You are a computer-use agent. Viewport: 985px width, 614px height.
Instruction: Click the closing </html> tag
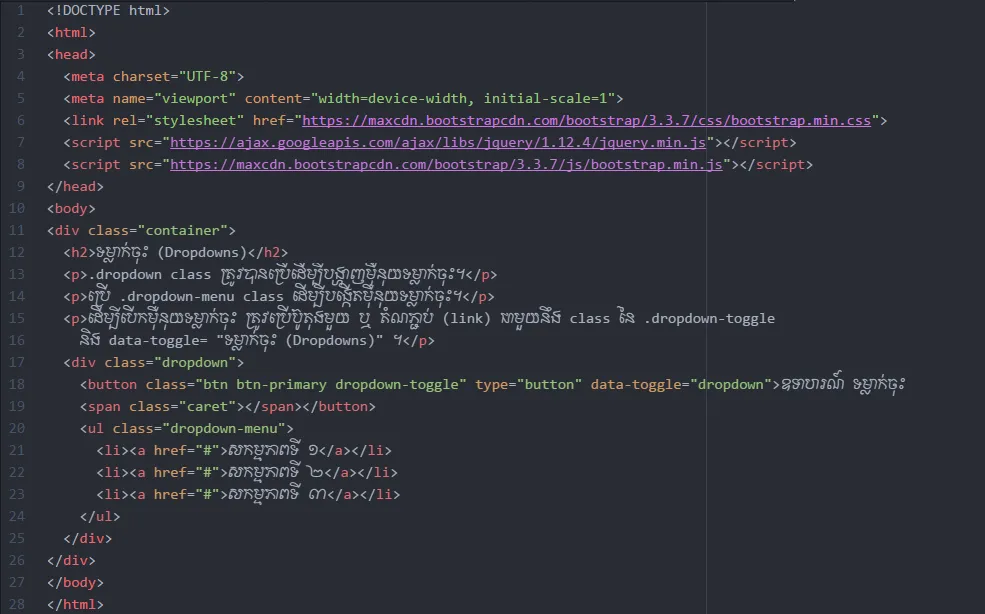click(75, 604)
